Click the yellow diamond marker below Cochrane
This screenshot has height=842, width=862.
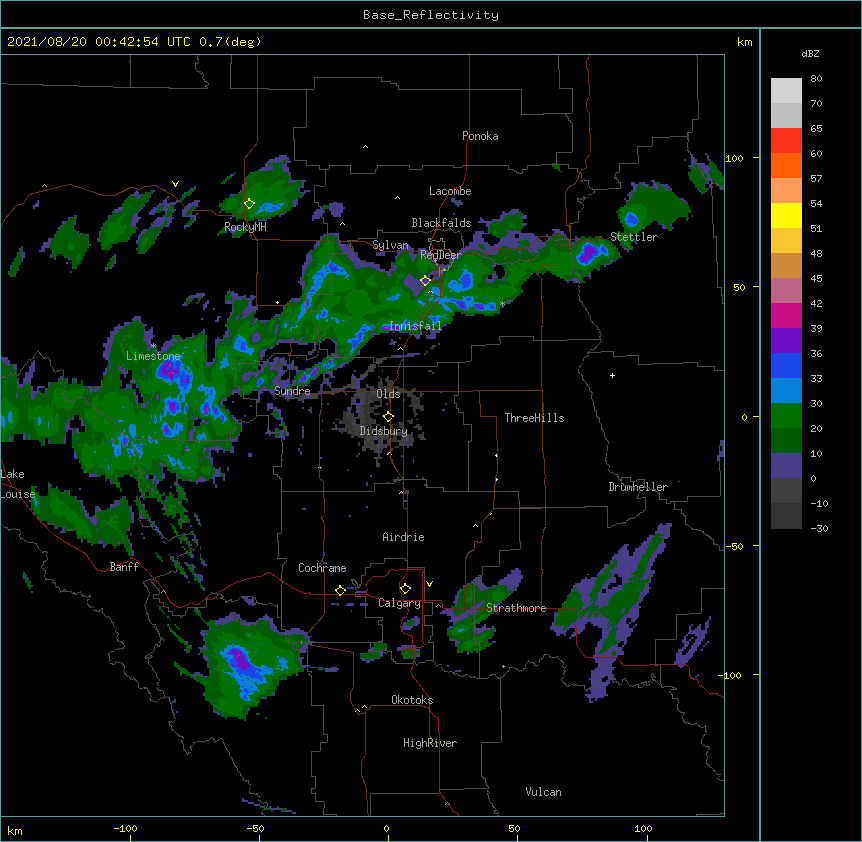[340, 590]
